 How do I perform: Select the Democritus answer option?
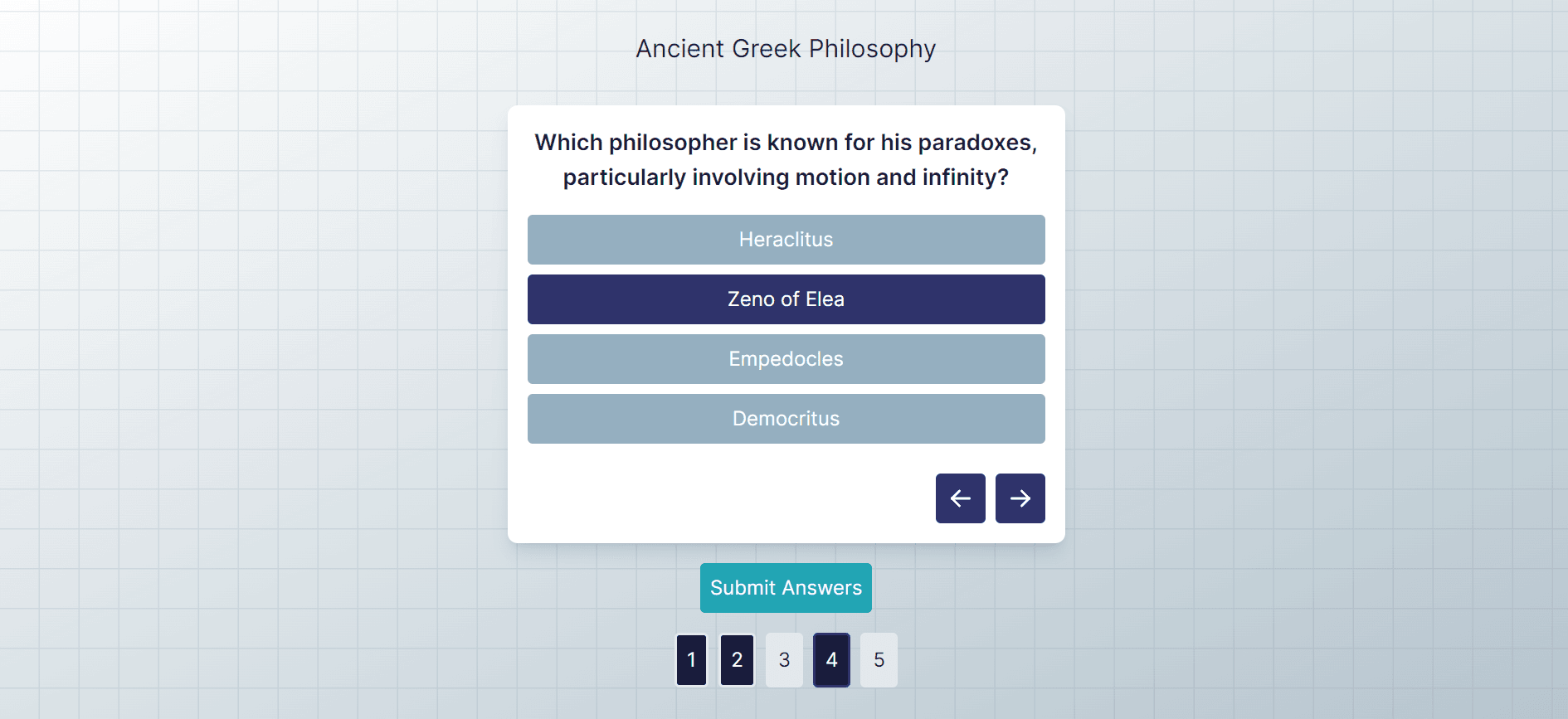point(786,419)
